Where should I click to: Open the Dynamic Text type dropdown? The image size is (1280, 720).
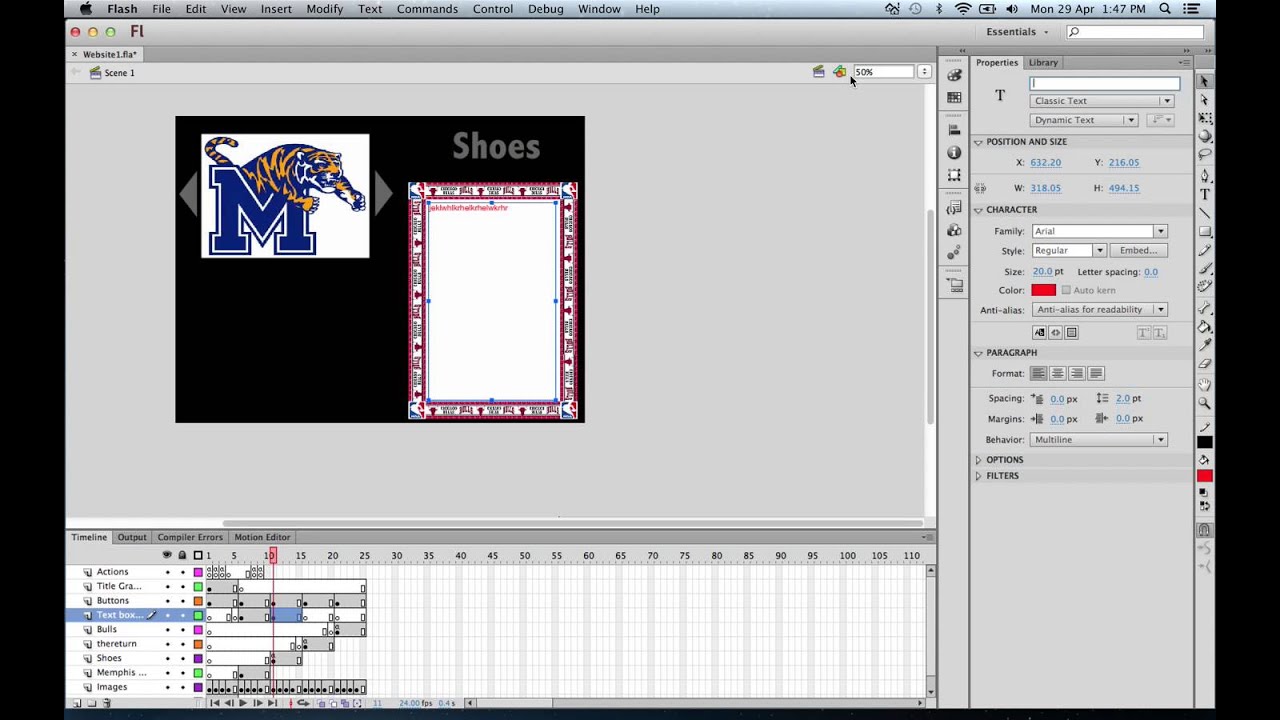pos(1084,120)
